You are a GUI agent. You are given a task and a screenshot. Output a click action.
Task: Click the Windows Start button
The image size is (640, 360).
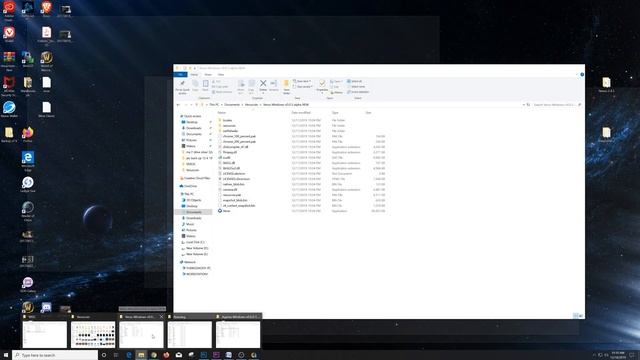(x=6, y=355)
